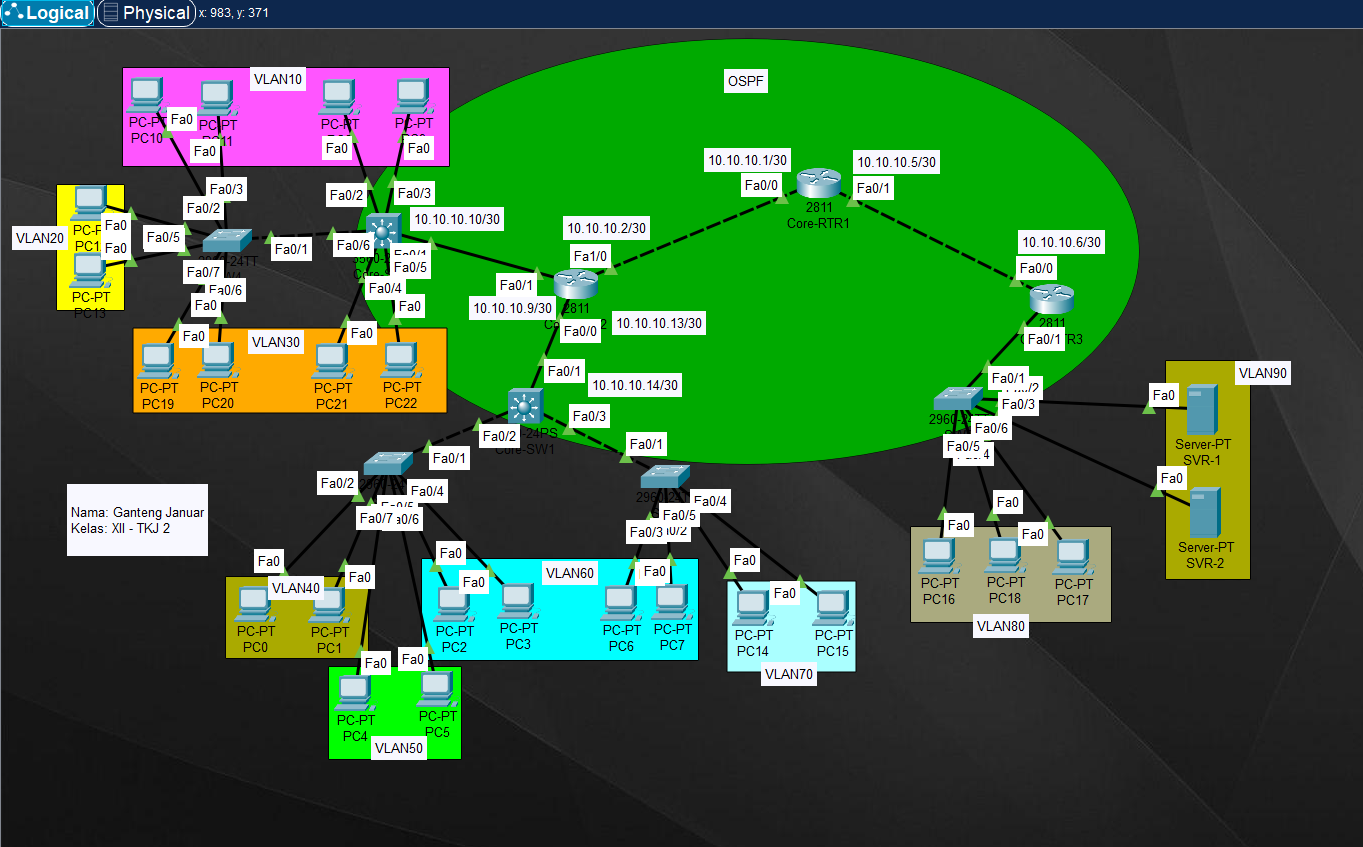The height and width of the screenshot is (847, 1363).
Task: Click PC5 desktop icon
Action: (436, 690)
